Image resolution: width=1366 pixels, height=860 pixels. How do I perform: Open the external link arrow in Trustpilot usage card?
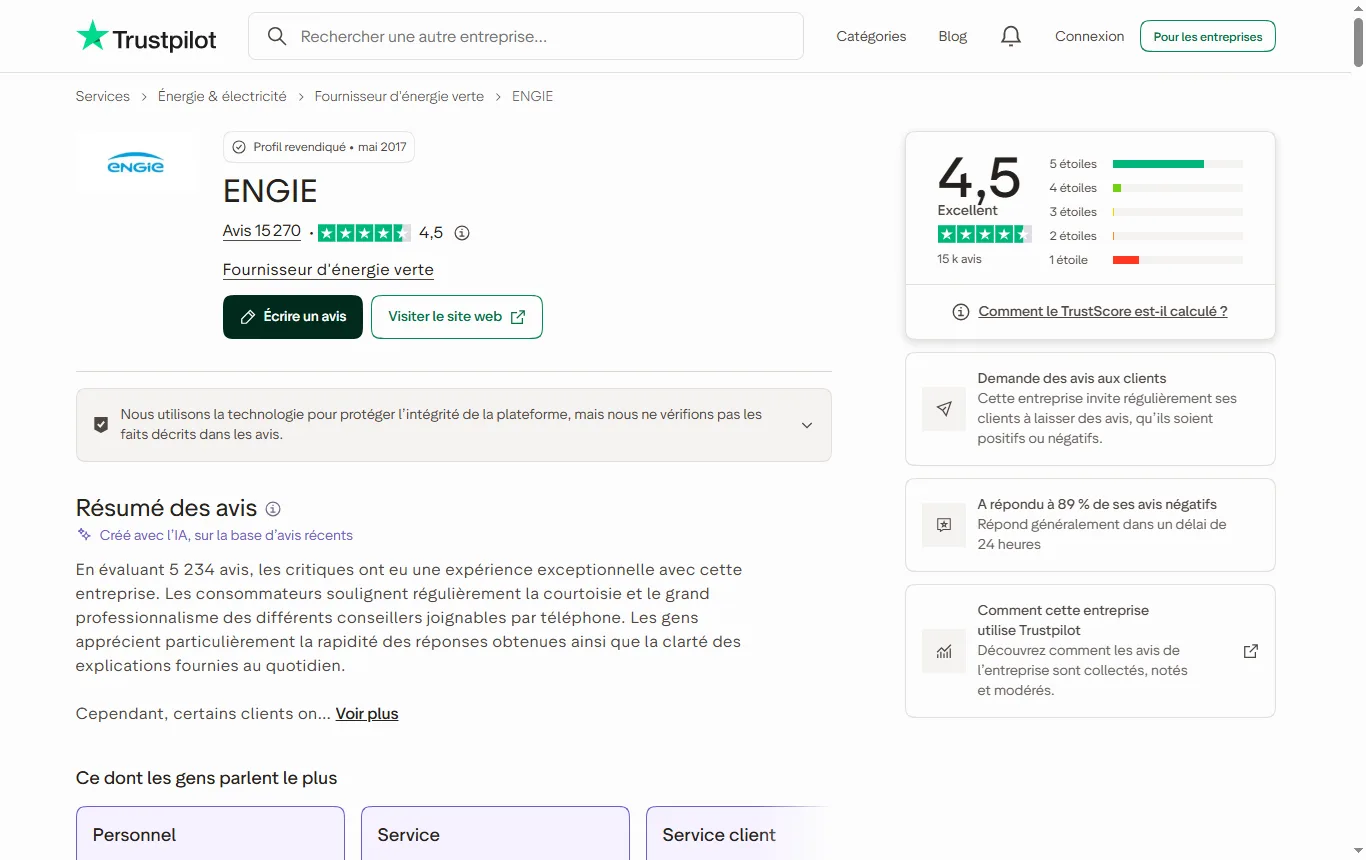click(1250, 651)
